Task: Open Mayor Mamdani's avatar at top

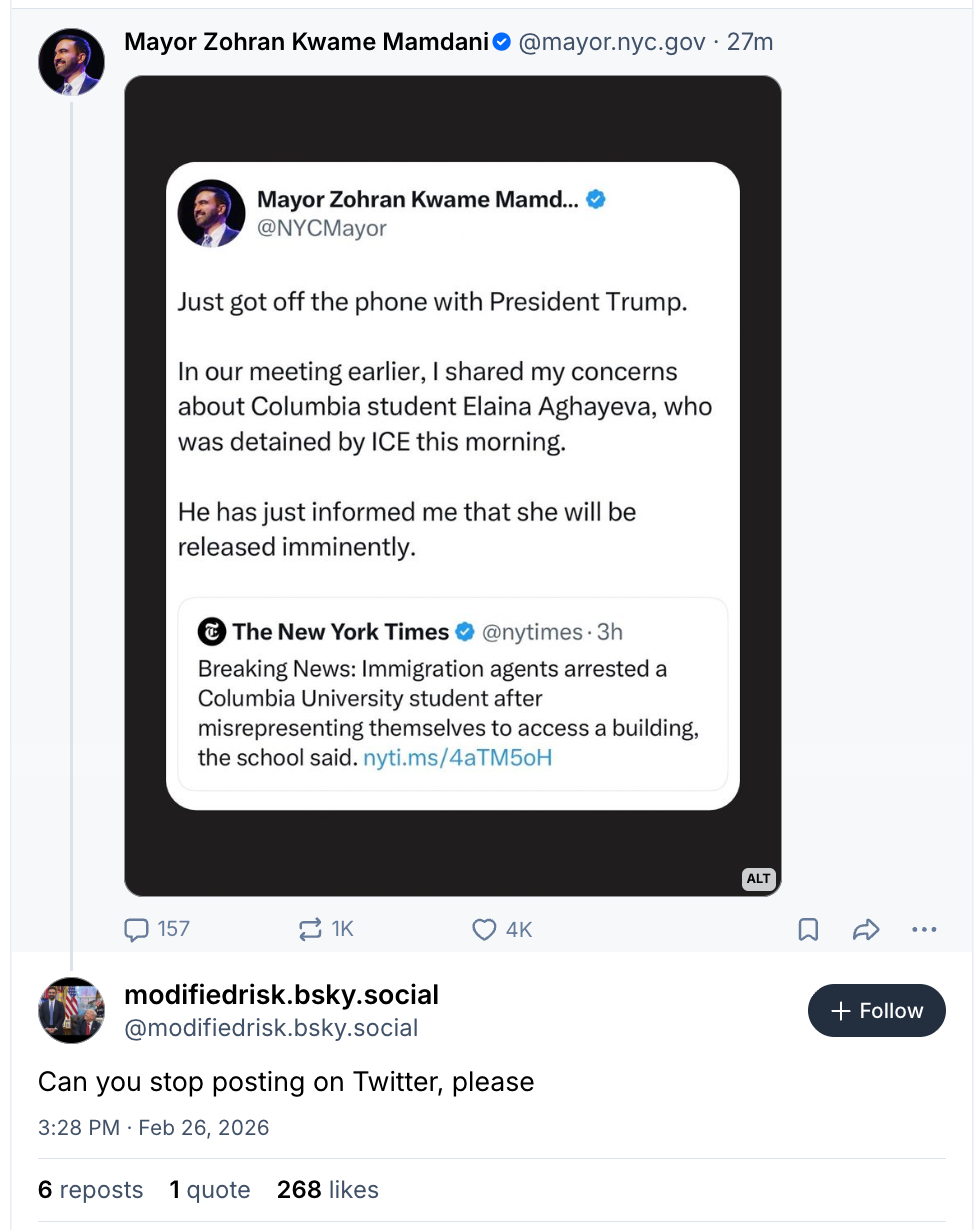Action: [71, 62]
